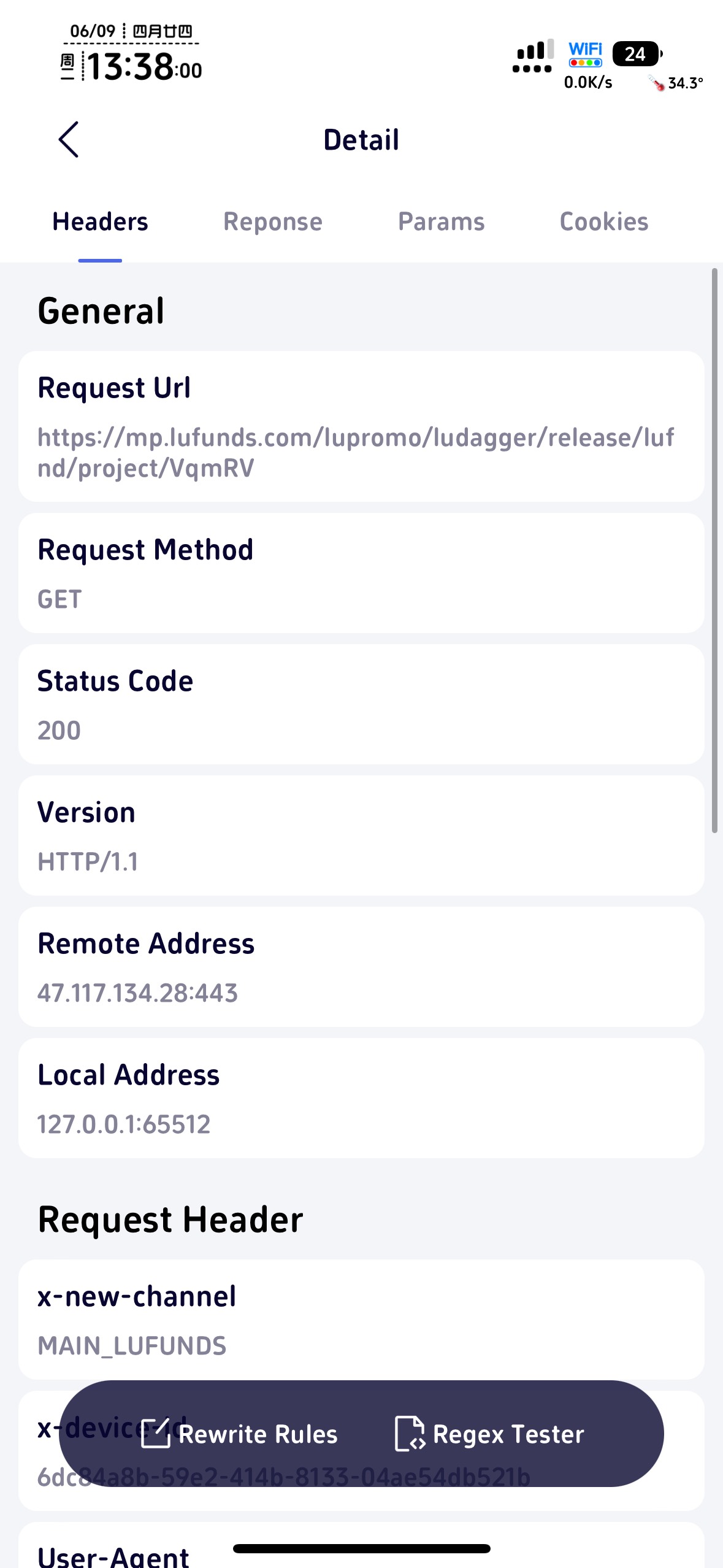The image size is (723, 1568).
Task: Tap the Request Url link text
Action: click(356, 453)
